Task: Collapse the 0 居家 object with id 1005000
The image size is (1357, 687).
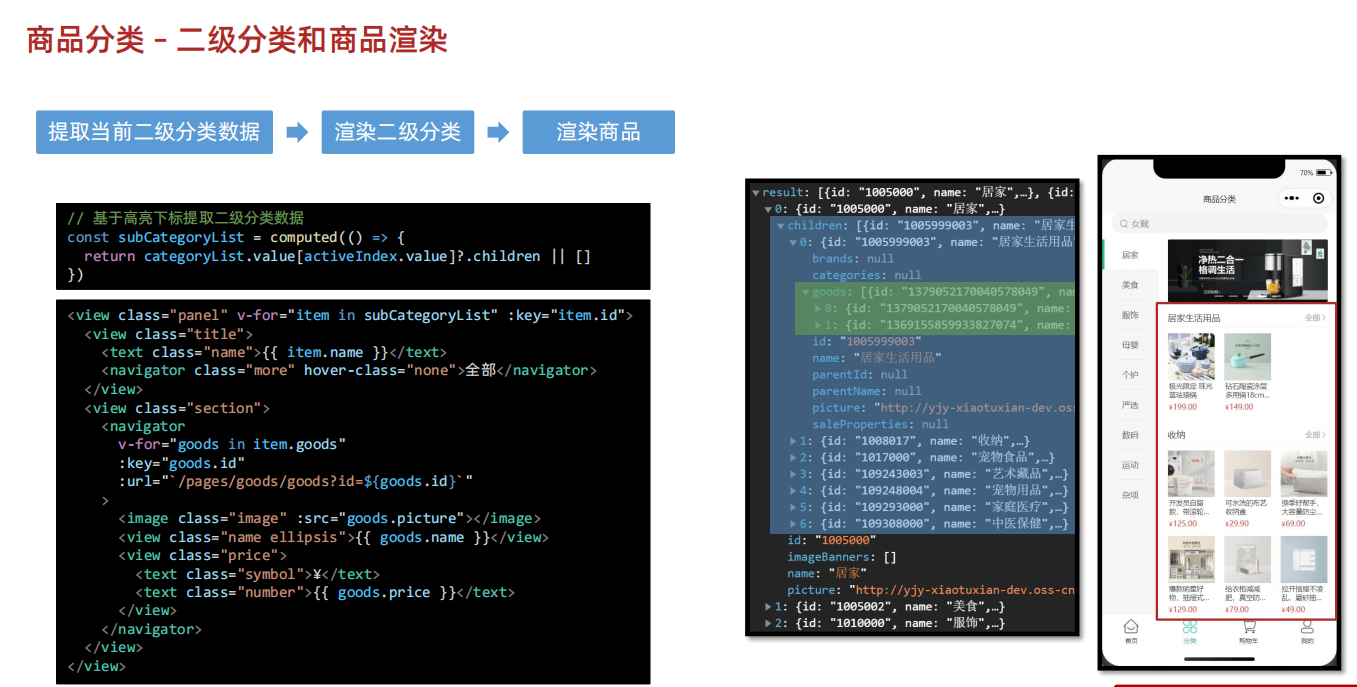Action: pos(769,209)
